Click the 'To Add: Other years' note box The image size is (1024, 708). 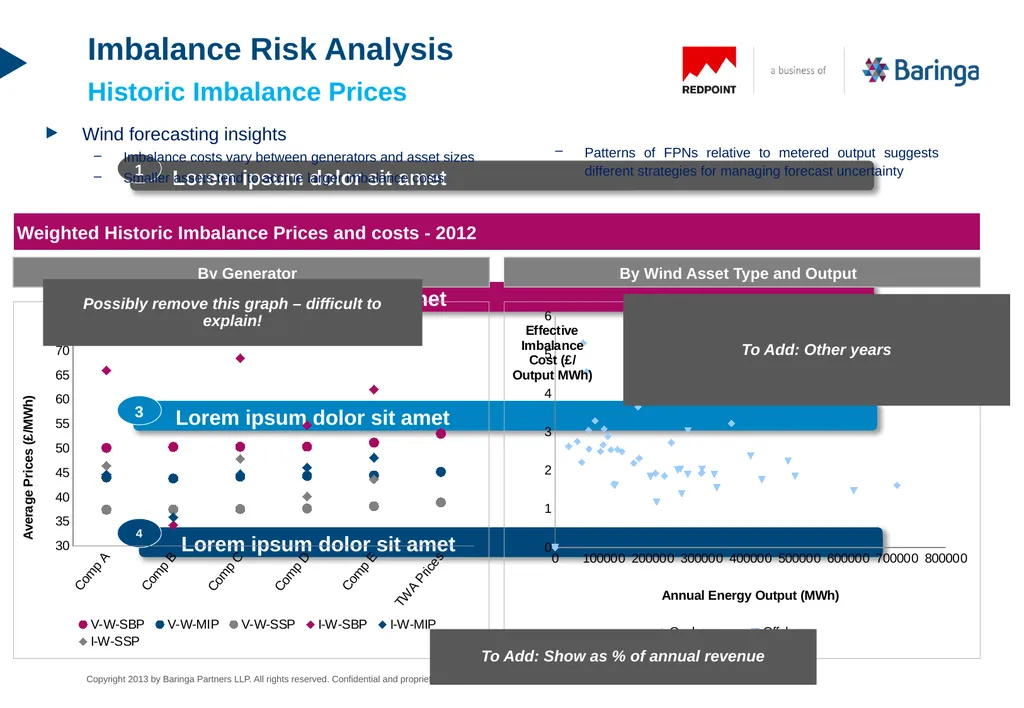coord(816,349)
